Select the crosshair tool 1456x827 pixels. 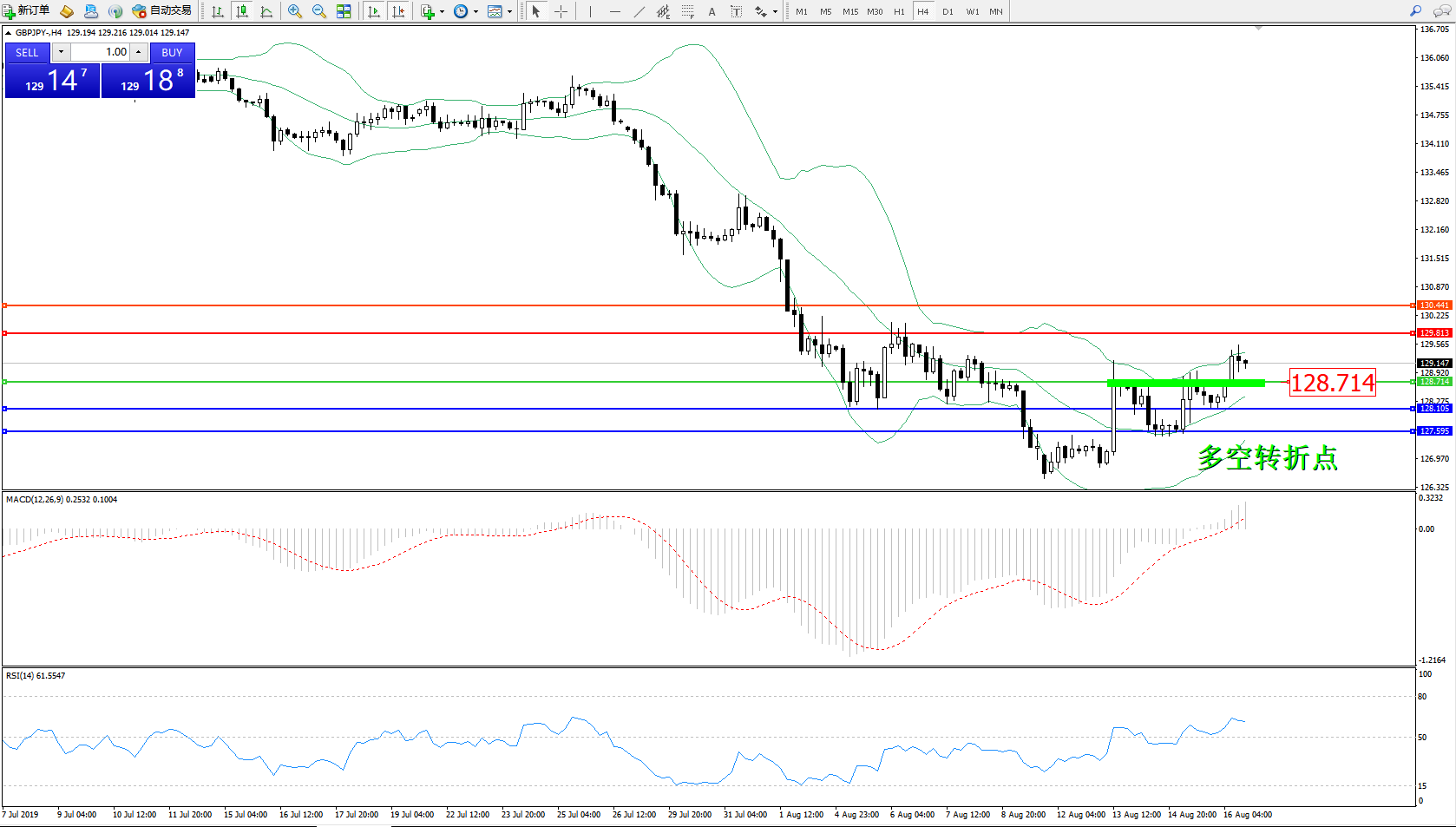point(561,11)
